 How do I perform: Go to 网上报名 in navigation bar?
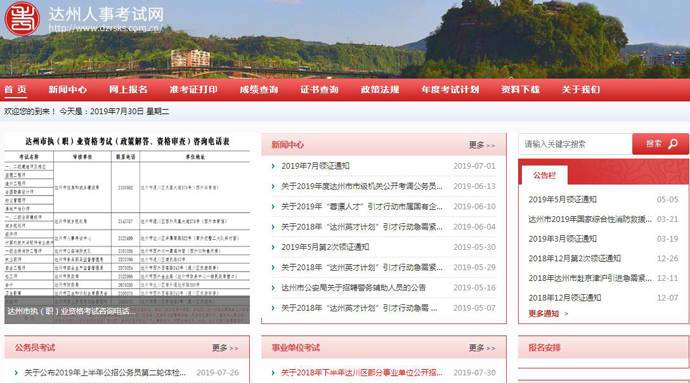128,90
